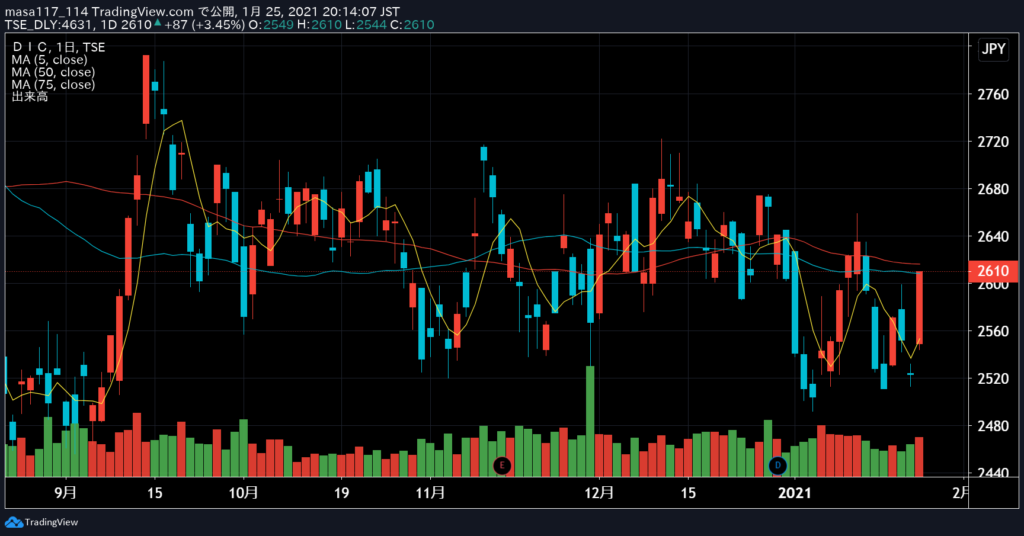The height and width of the screenshot is (536, 1024).
Task: Click the 2480 price axis label
Action: 993,426
